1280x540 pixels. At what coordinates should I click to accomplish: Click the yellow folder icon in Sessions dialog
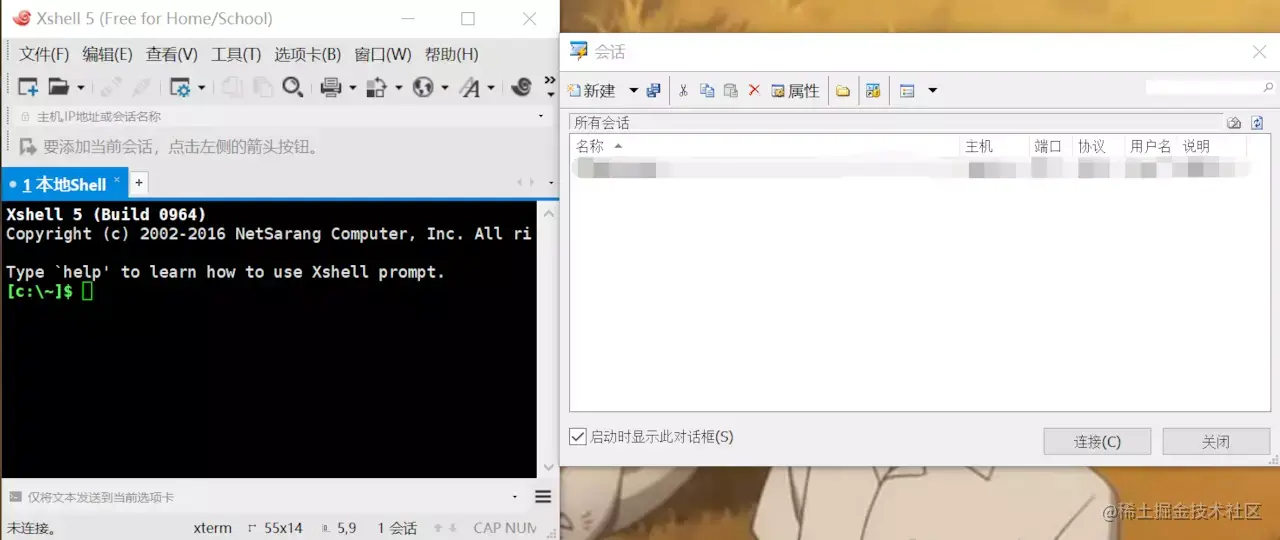(843, 91)
